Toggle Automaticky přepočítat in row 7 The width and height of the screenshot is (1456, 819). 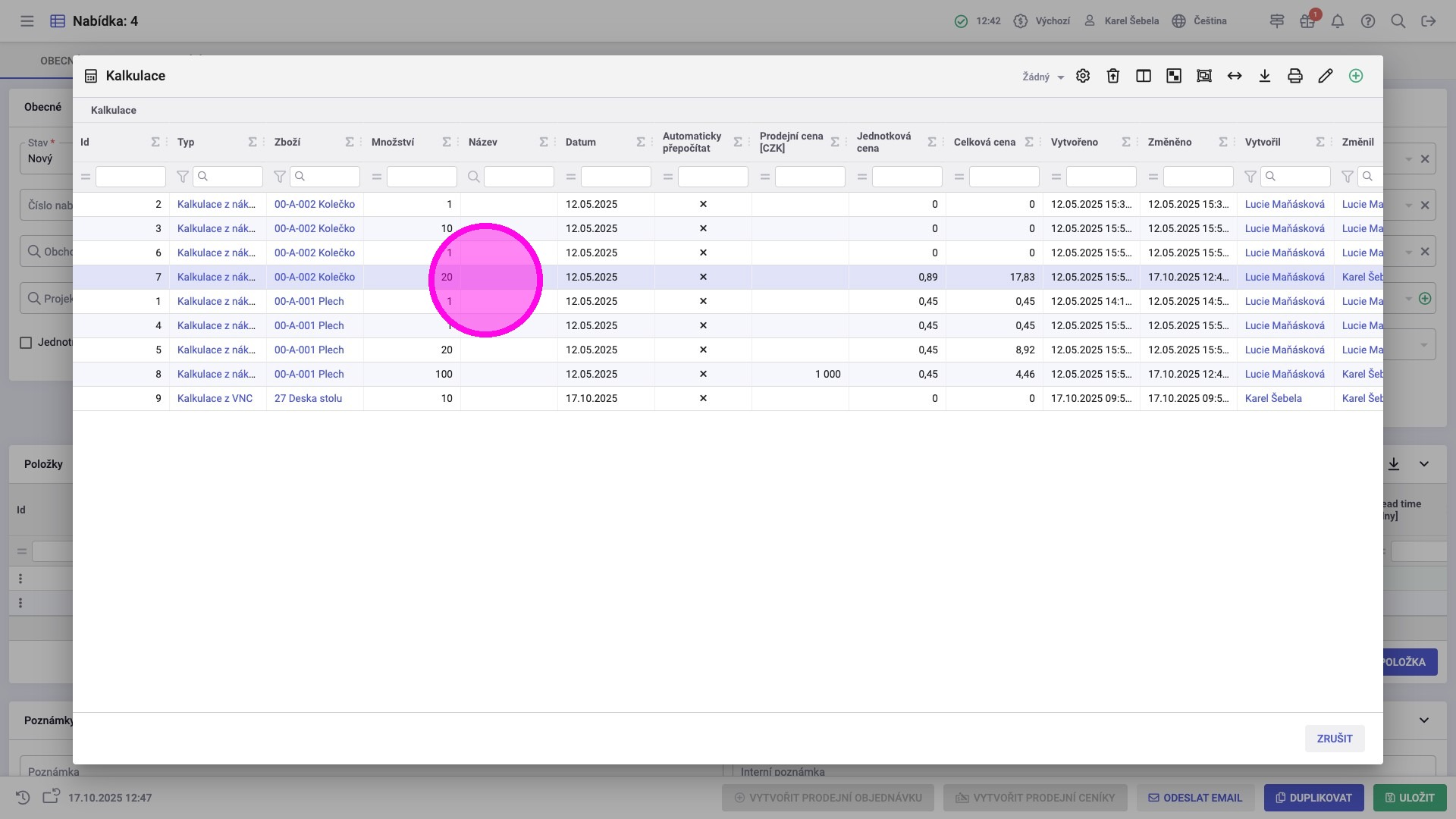(x=703, y=277)
